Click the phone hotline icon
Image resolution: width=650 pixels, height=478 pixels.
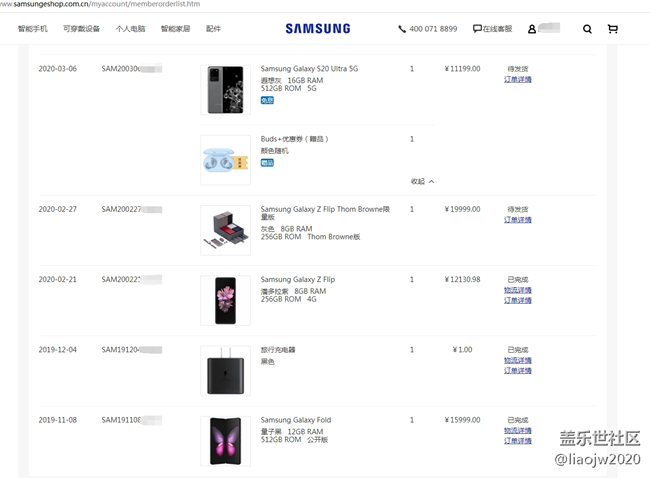pos(402,29)
